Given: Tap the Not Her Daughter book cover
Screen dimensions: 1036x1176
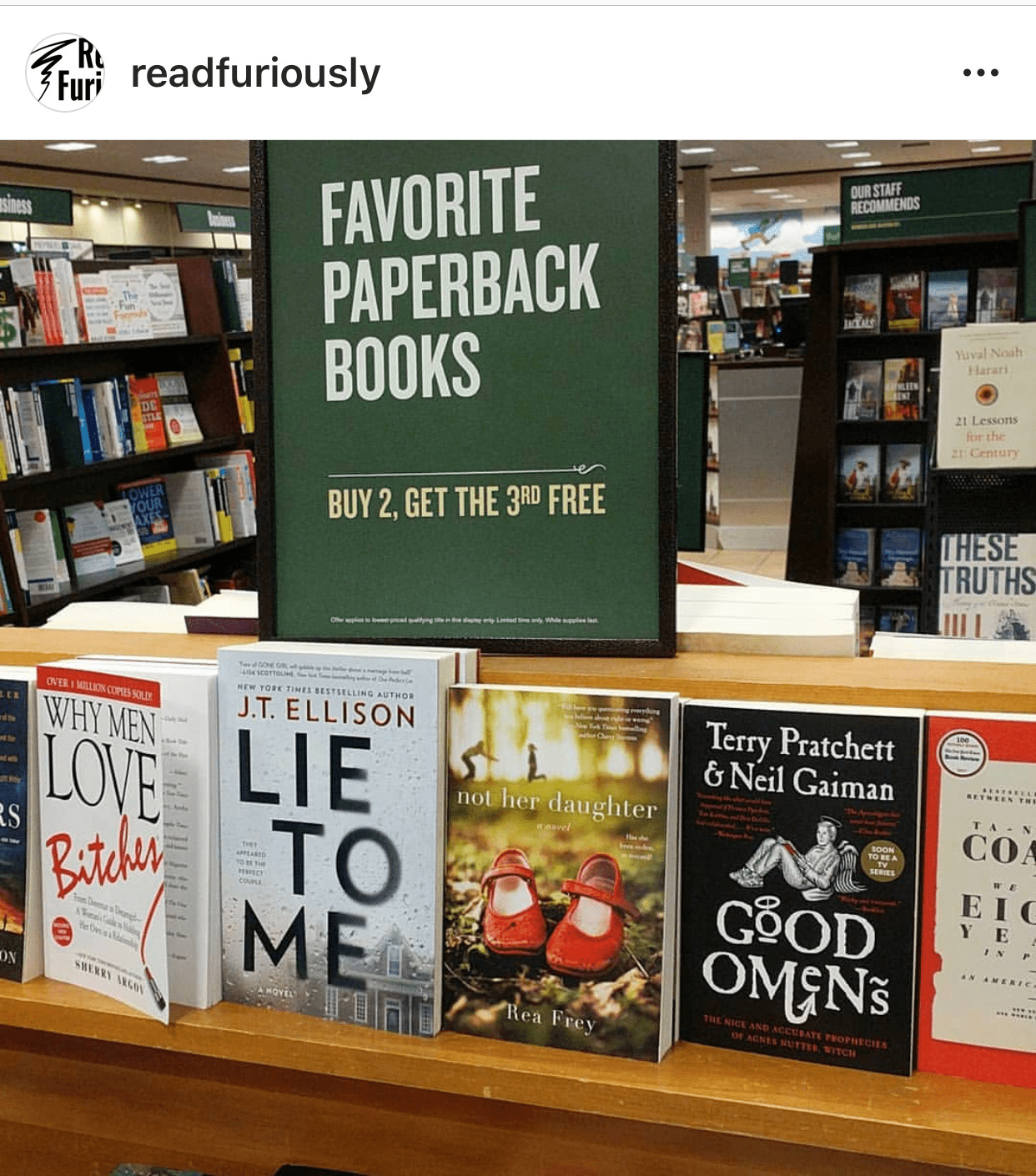Looking at the screenshot, I should pyautogui.click(x=560, y=871).
